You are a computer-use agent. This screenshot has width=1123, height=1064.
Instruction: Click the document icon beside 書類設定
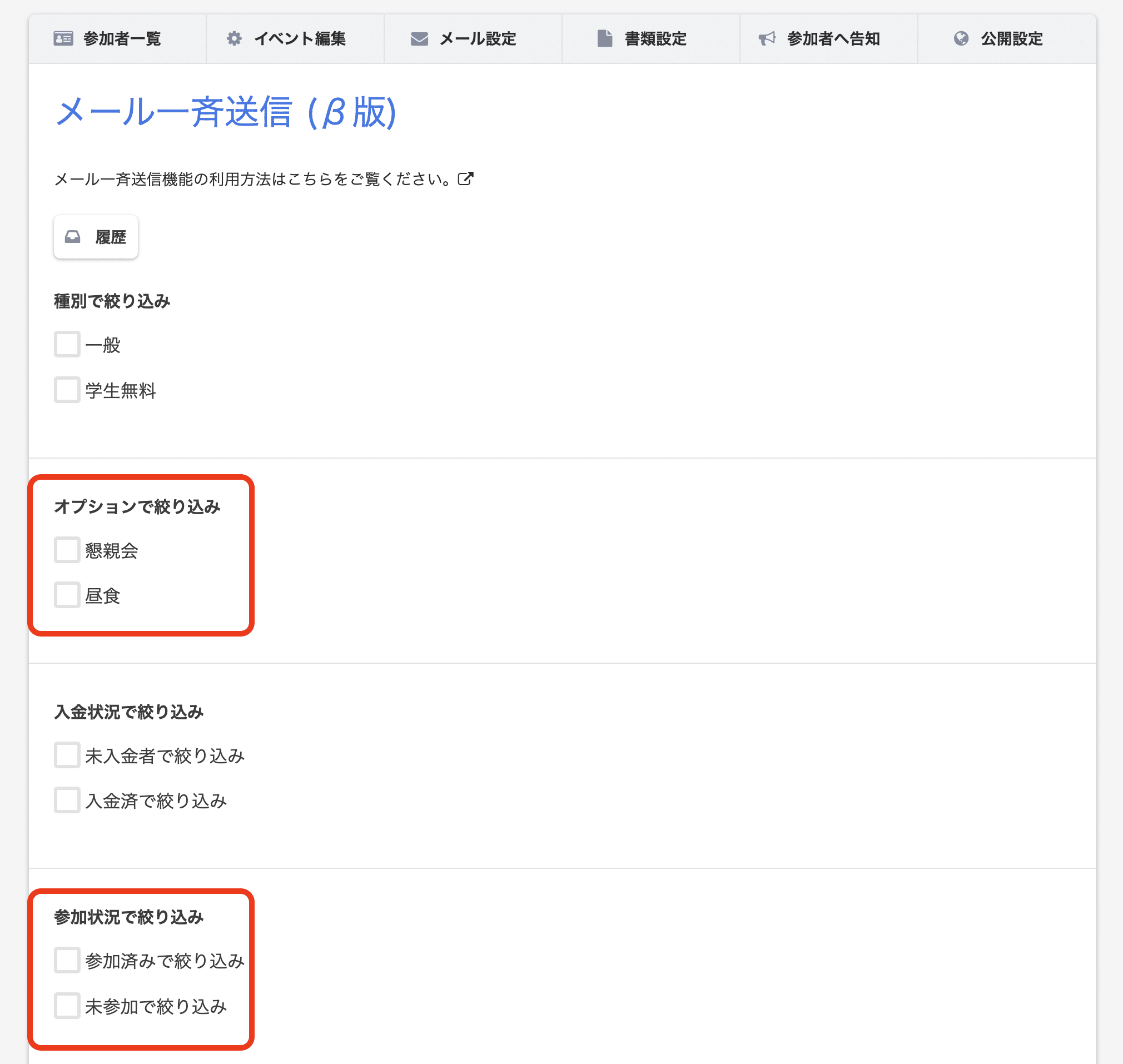[x=605, y=38]
